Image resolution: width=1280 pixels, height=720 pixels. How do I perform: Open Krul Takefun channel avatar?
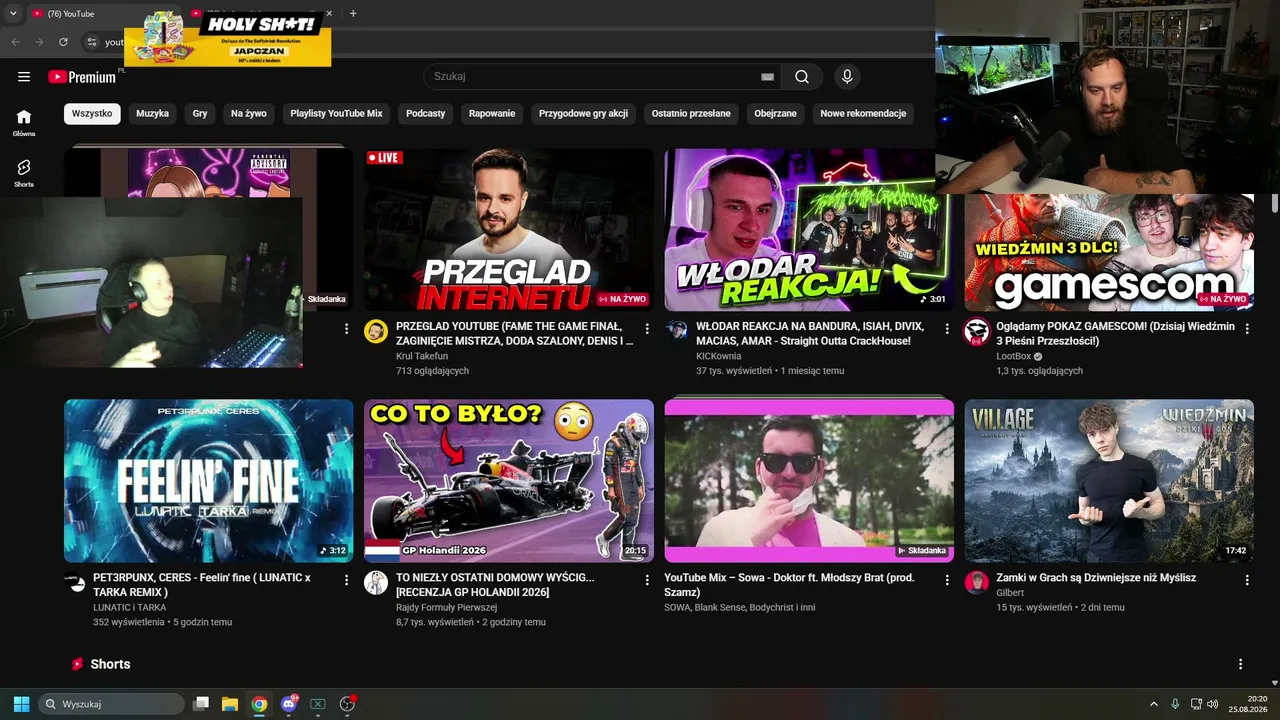click(376, 332)
